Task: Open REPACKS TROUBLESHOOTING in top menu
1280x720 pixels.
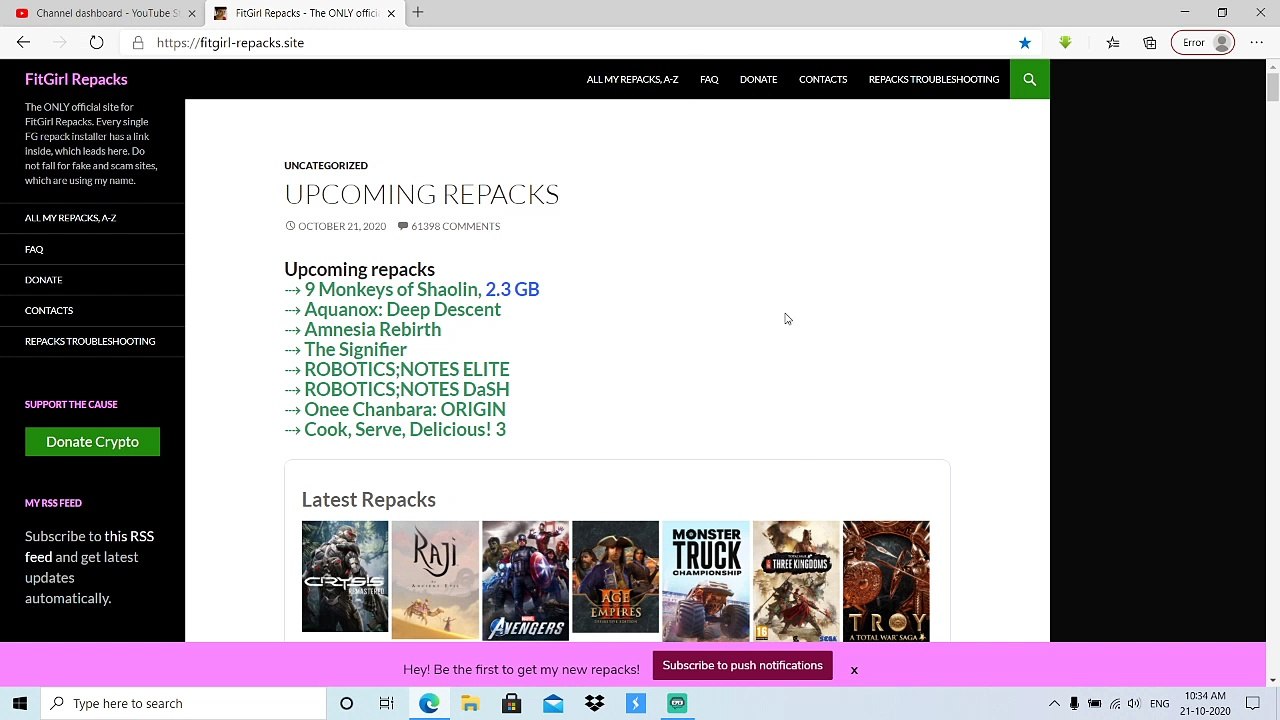Action: point(934,79)
